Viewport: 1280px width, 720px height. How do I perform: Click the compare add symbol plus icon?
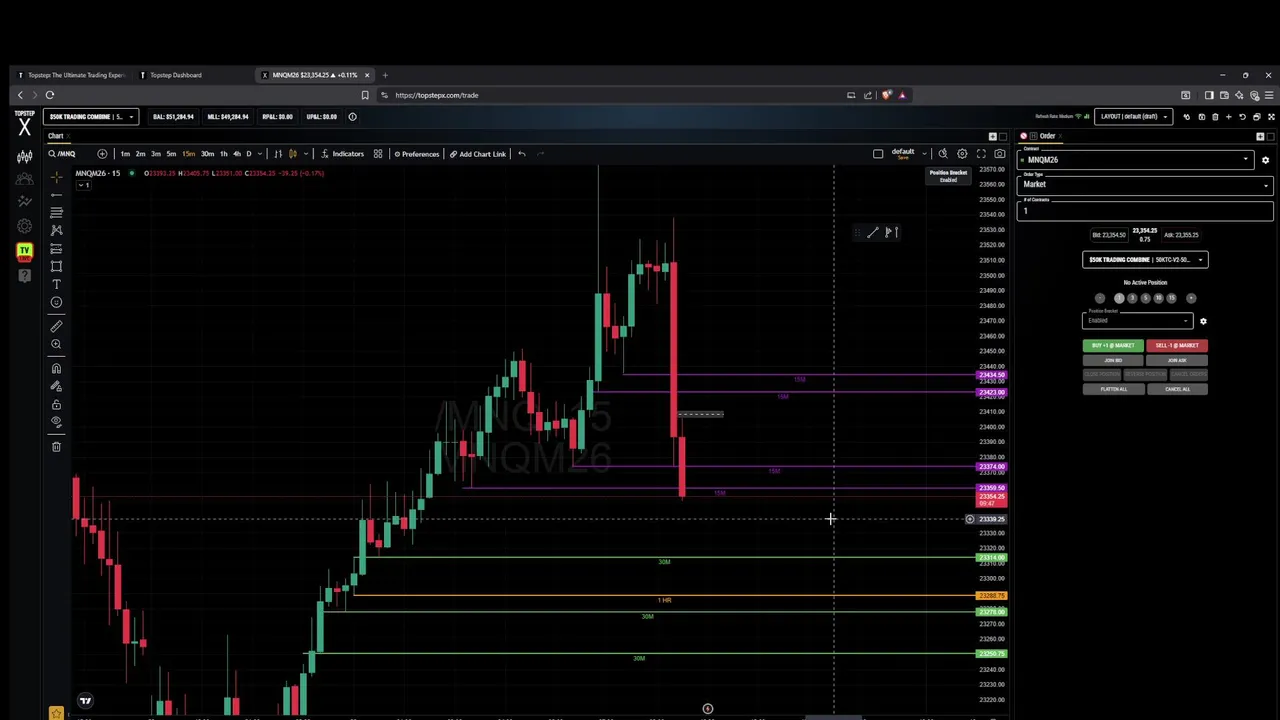pos(102,154)
